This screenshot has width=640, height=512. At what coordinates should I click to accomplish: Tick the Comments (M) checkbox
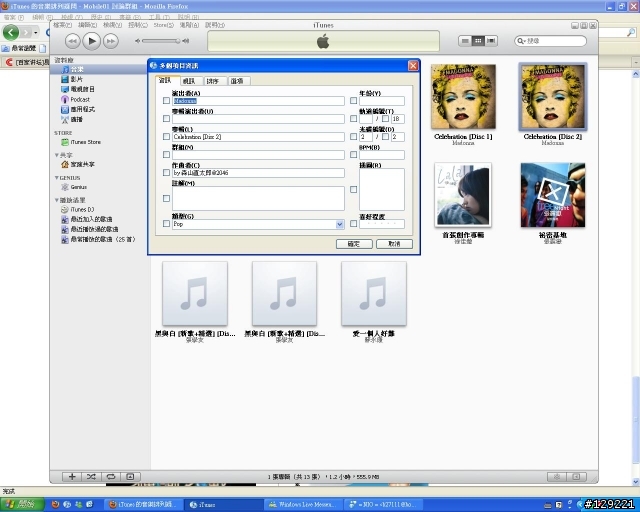(x=166, y=198)
